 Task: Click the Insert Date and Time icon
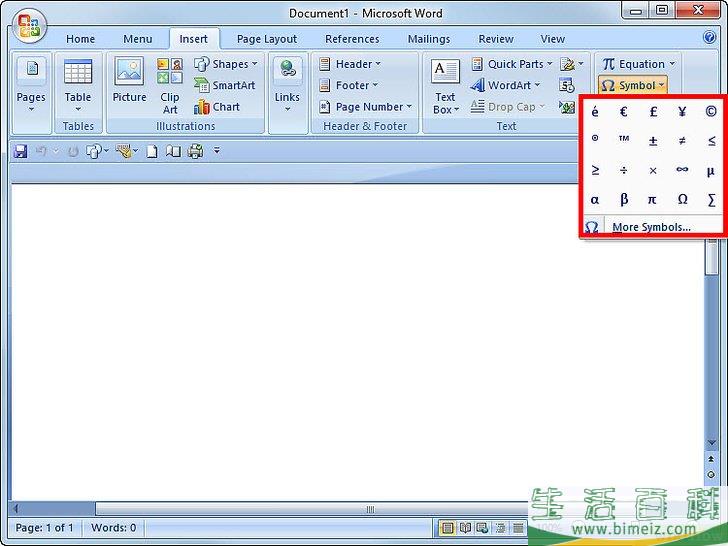(x=567, y=85)
